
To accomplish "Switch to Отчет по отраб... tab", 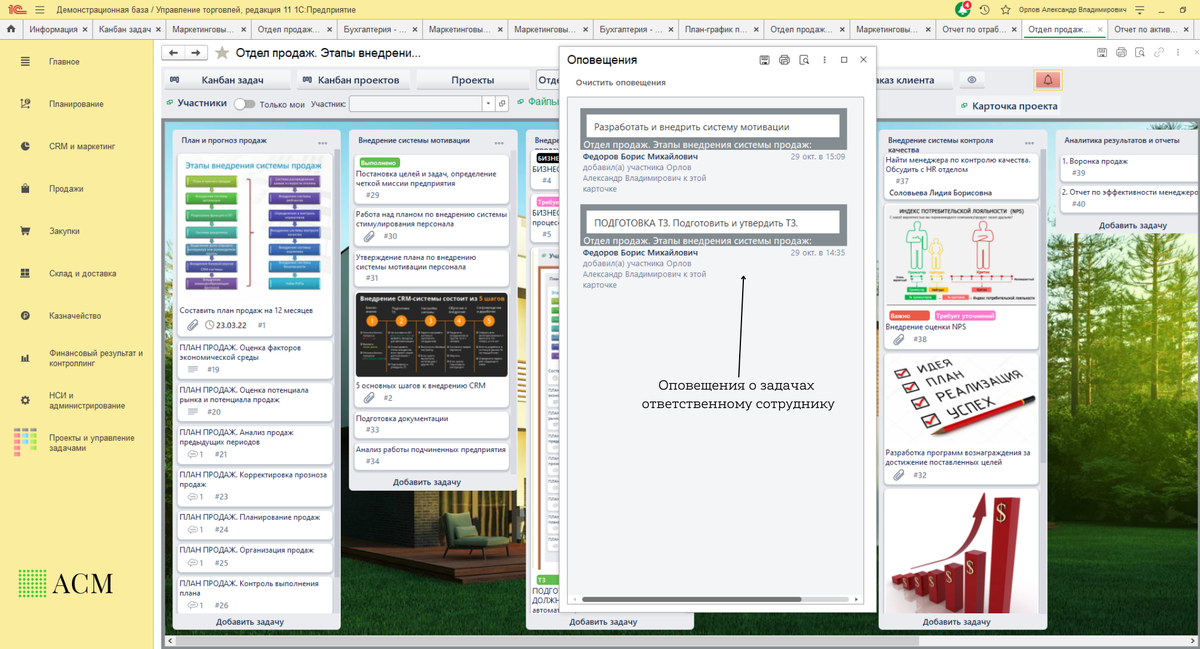I will click(979, 29).
